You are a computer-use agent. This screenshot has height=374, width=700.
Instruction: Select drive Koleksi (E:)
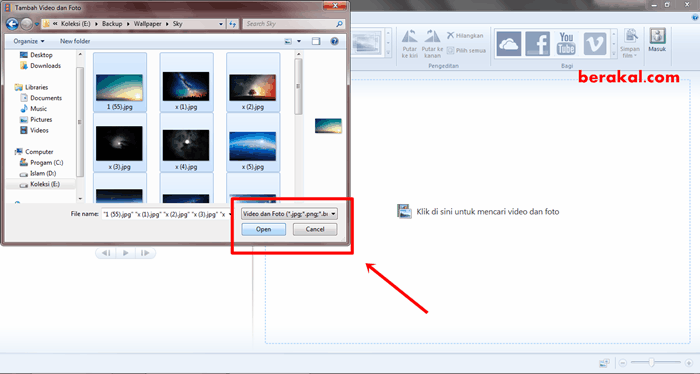tap(40, 184)
